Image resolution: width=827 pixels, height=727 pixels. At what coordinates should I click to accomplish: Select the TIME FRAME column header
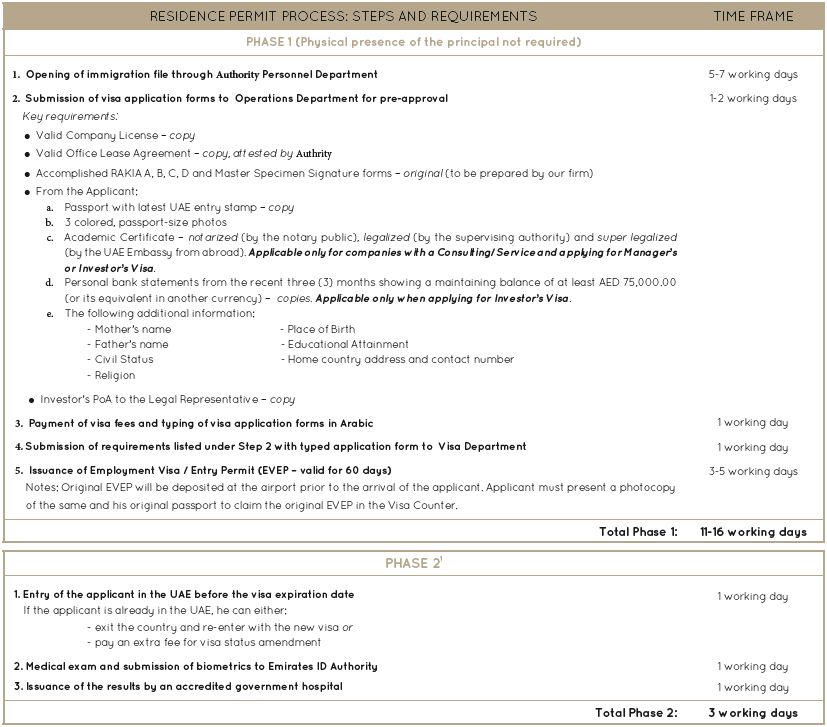[x=753, y=16]
